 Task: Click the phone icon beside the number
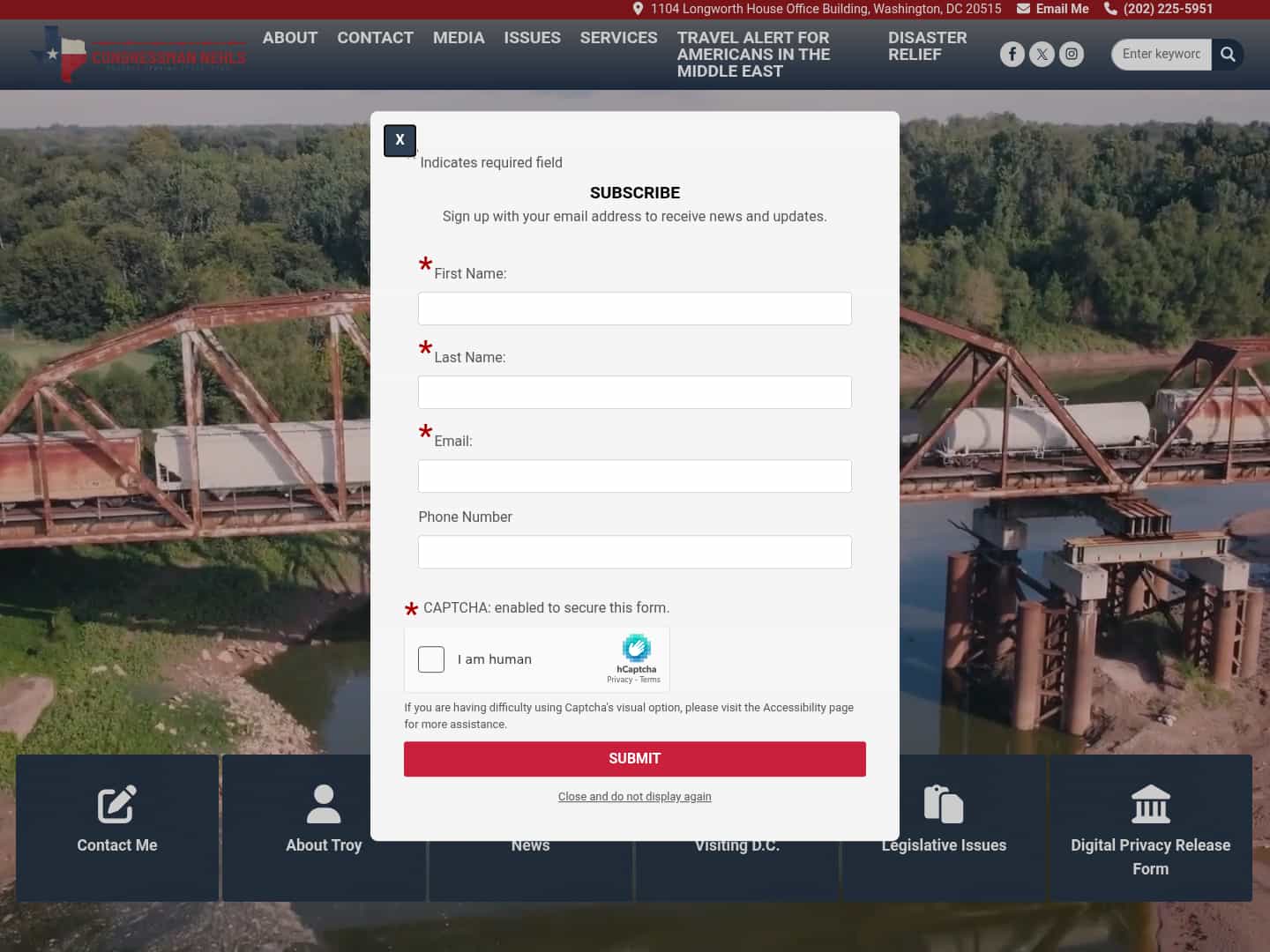tap(1110, 9)
